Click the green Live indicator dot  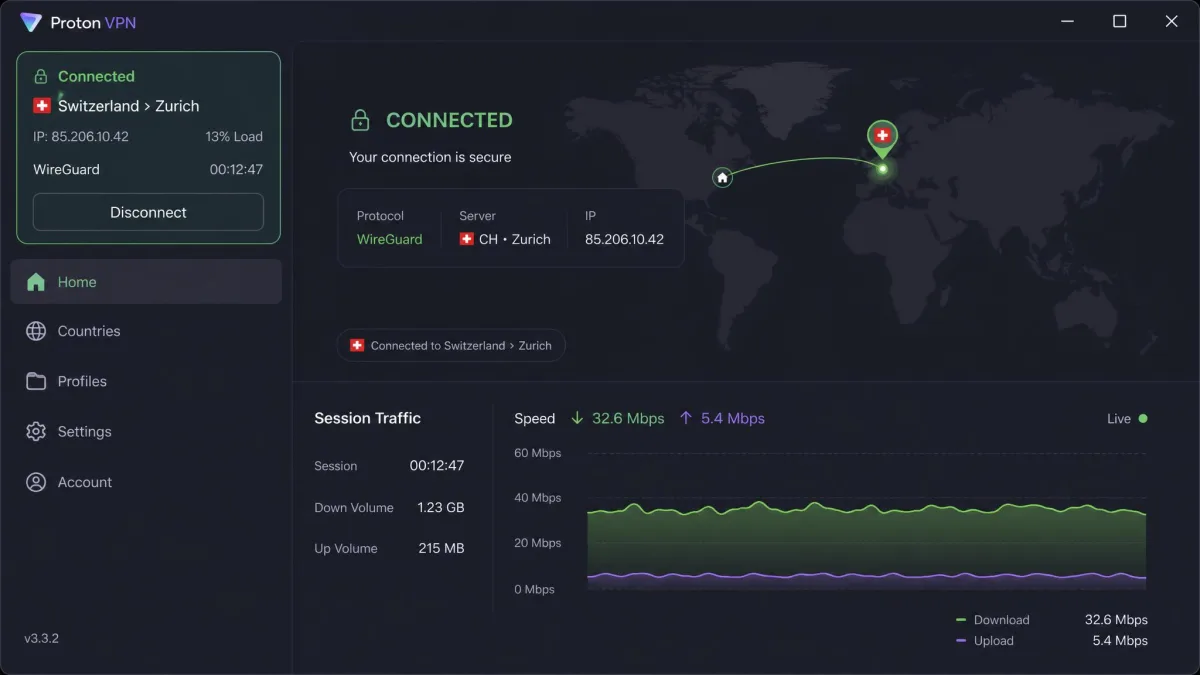tap(1143, 418)
